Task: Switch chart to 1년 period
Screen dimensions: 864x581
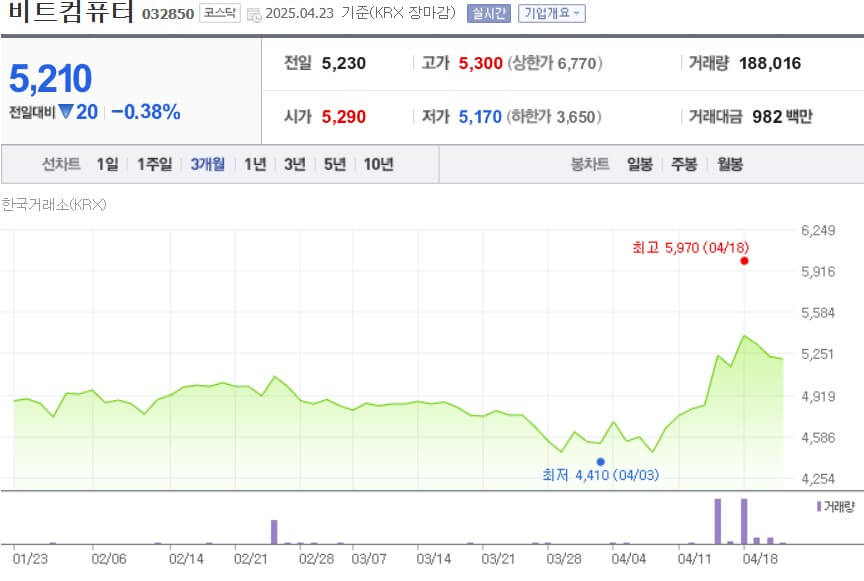Action: coord(255,164)
